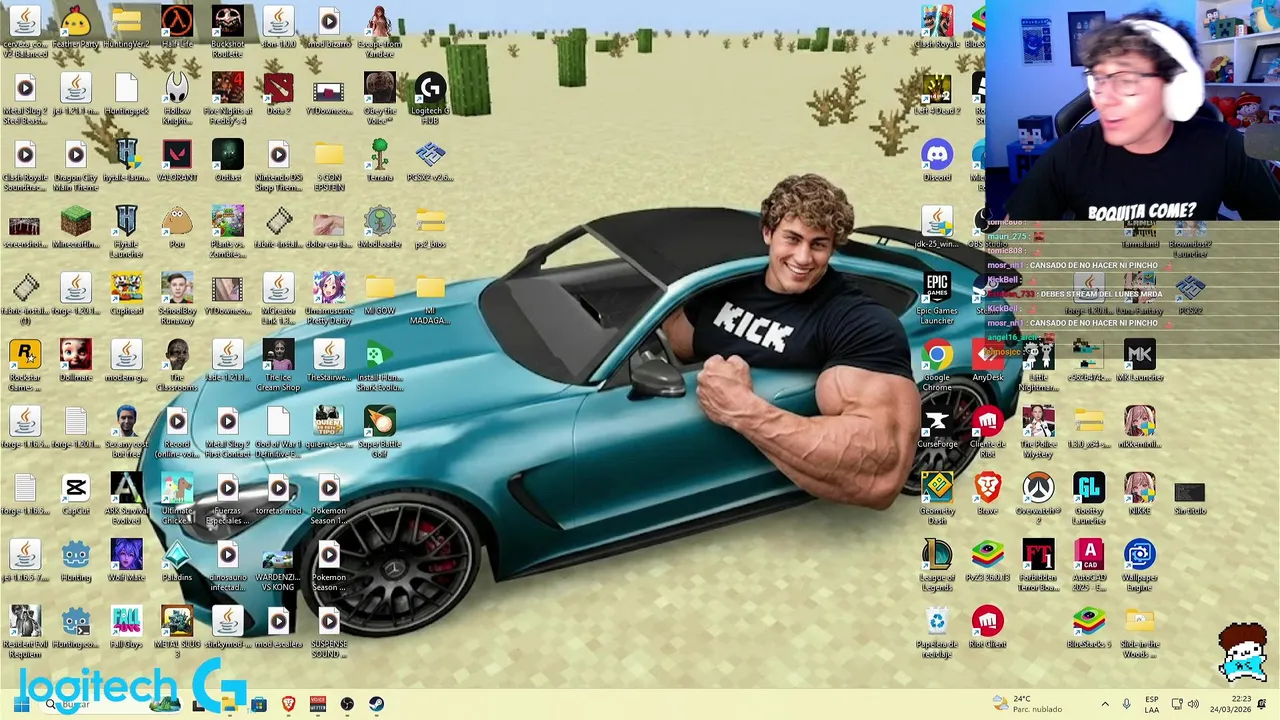Open Umamusume Pretty Derby shortcut
Viewport: 1280px width, 720px height.
pyautogui.click(x=329, y=297)
